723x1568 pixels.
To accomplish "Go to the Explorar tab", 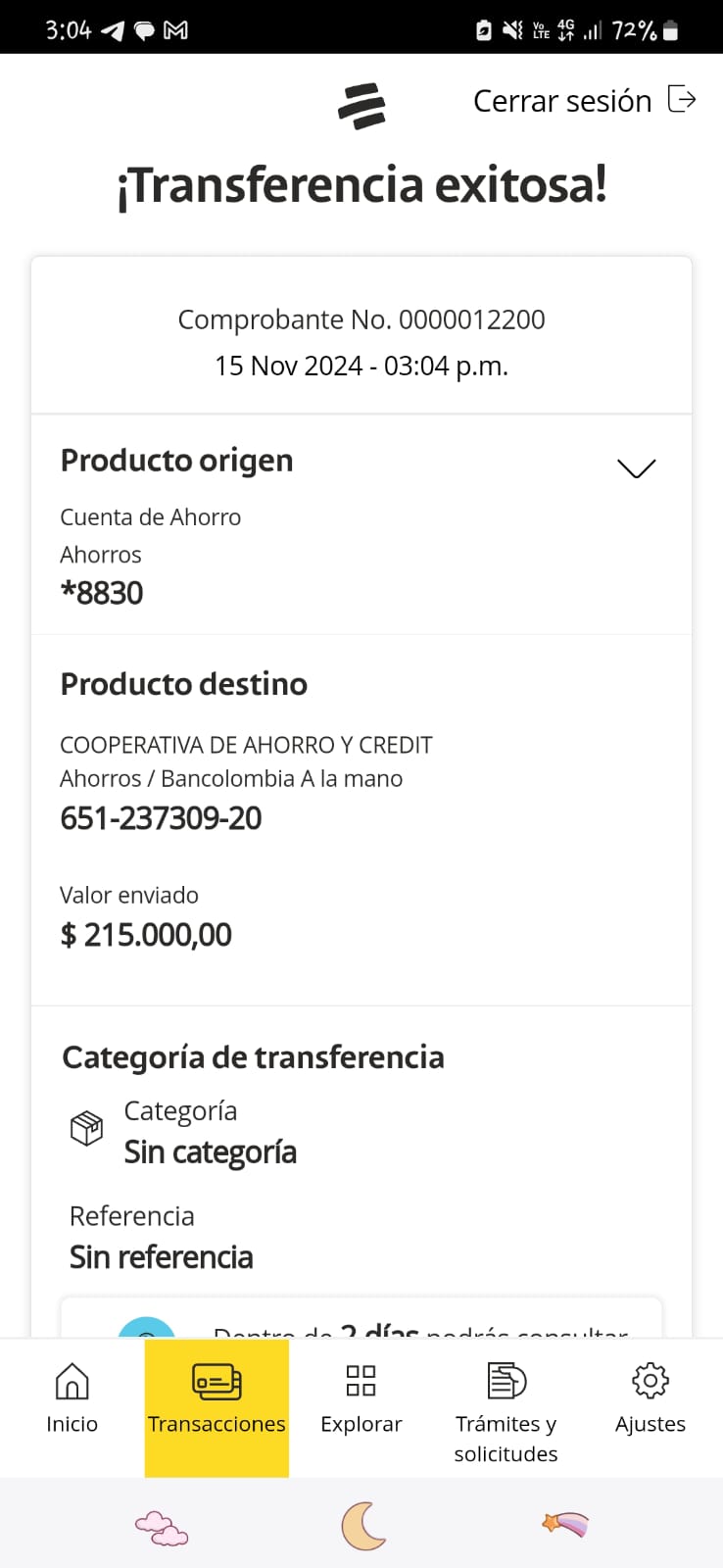I will (361, 1398).
